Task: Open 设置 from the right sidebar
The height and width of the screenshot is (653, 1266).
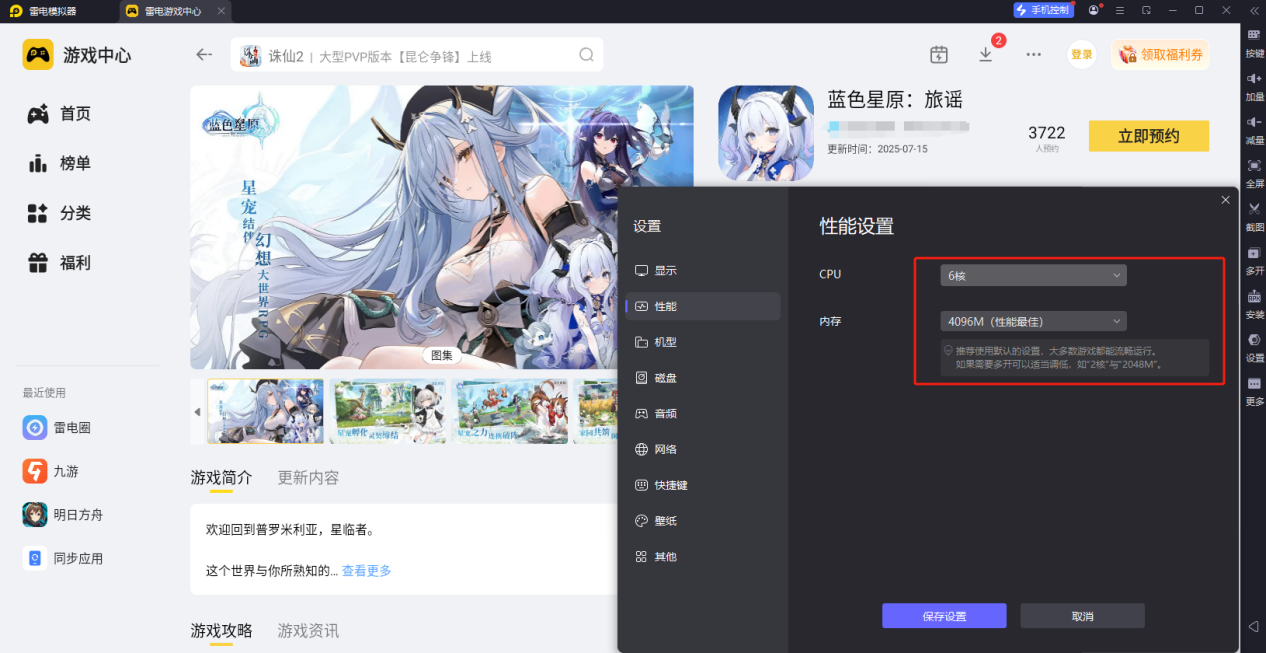Action: pos(1254,346)
